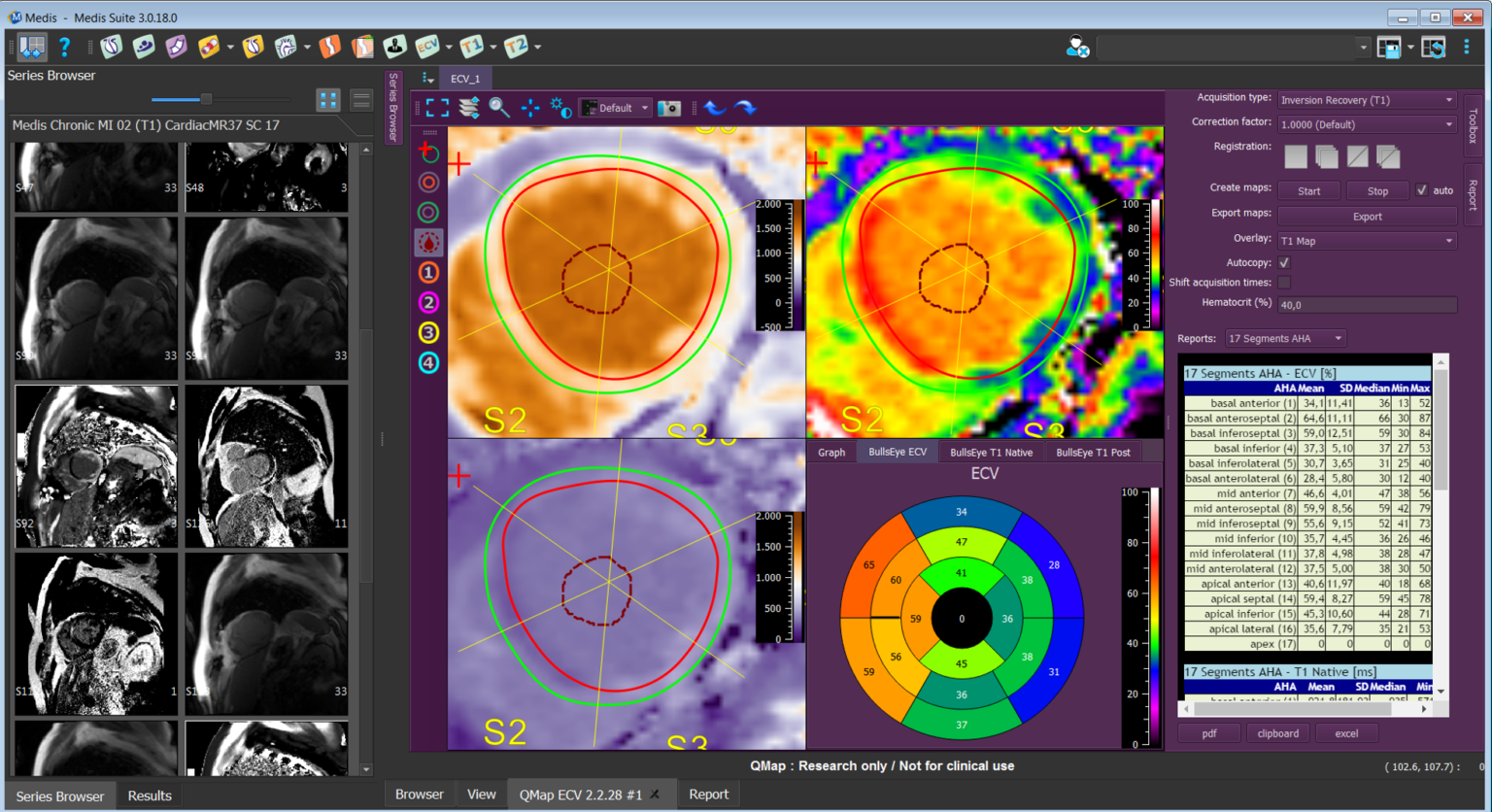Toggle the Autocopy checkbox
The height and width of the screenshot is (812, 1492).
click(1284, 262)
